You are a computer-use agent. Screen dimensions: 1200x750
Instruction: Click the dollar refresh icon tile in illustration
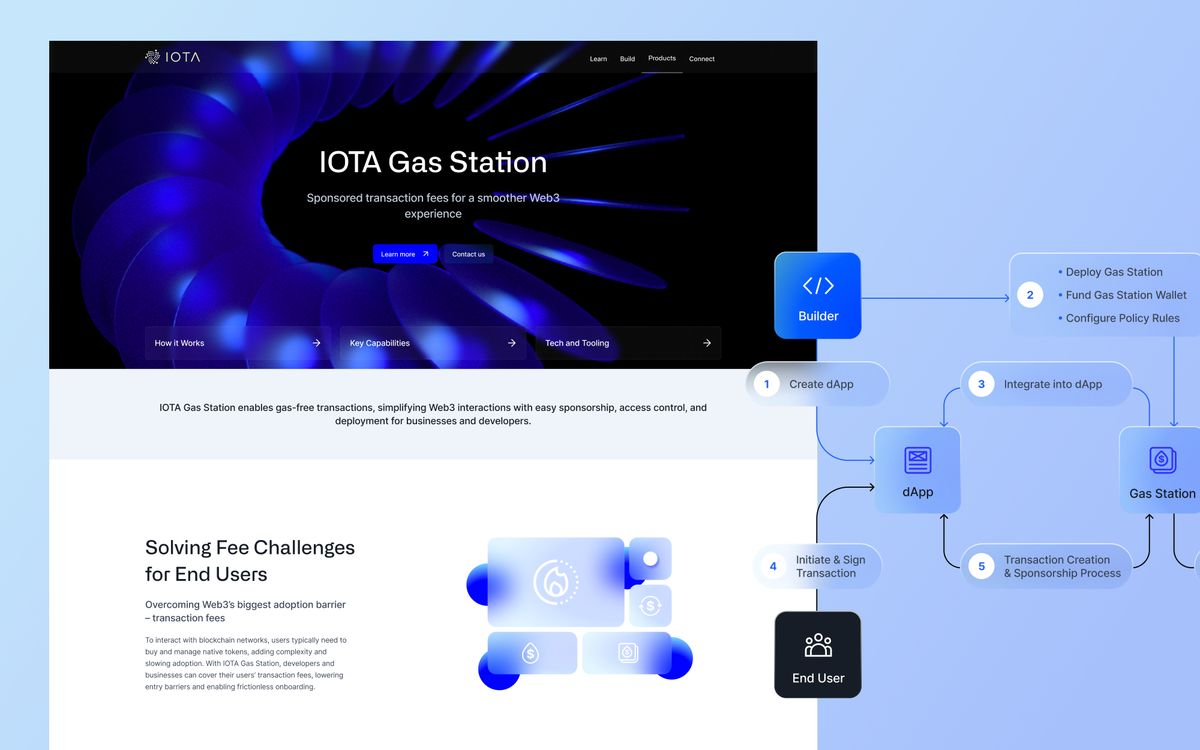click(x=650, y=606)
